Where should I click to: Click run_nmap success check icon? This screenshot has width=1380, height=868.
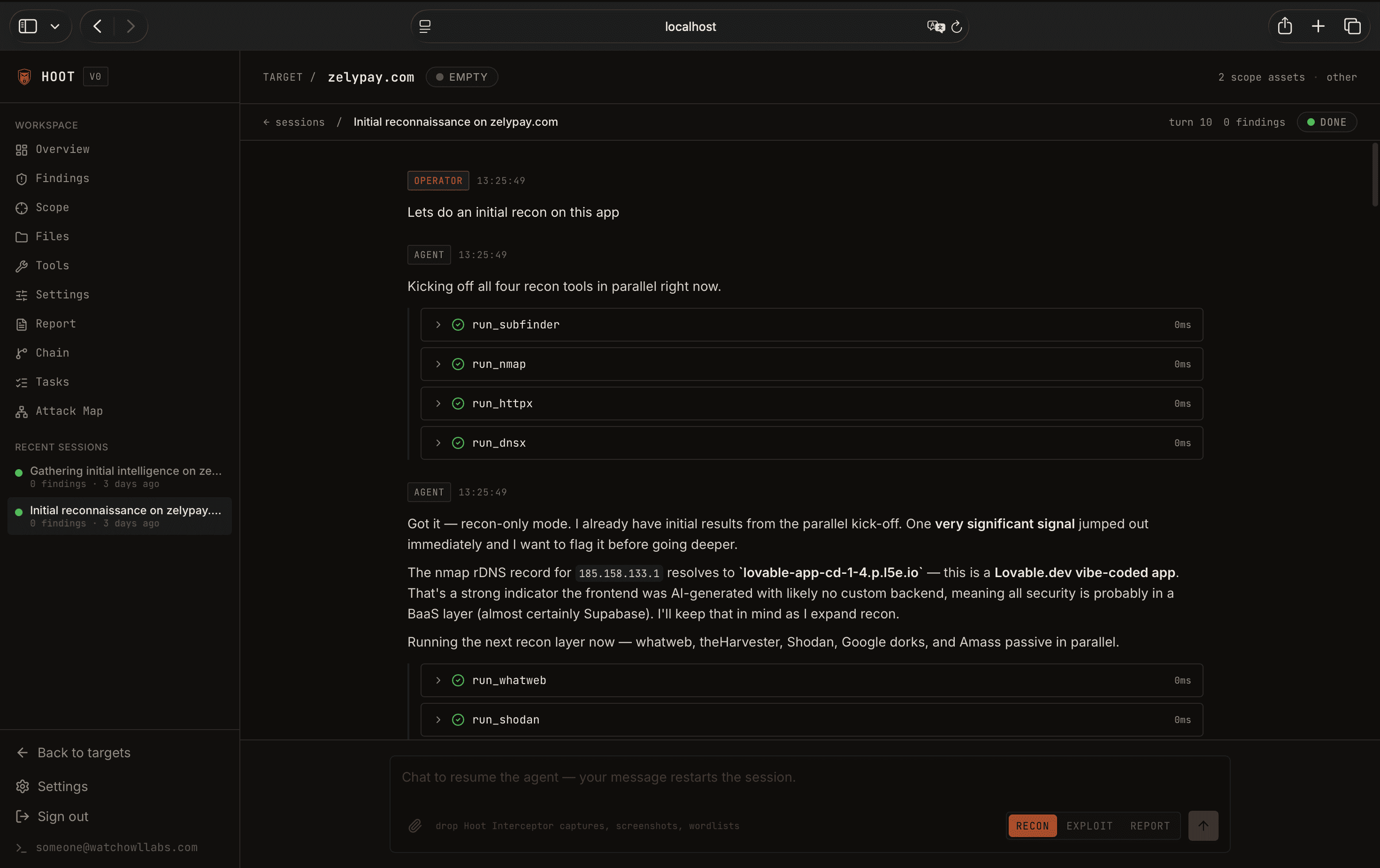458,364
